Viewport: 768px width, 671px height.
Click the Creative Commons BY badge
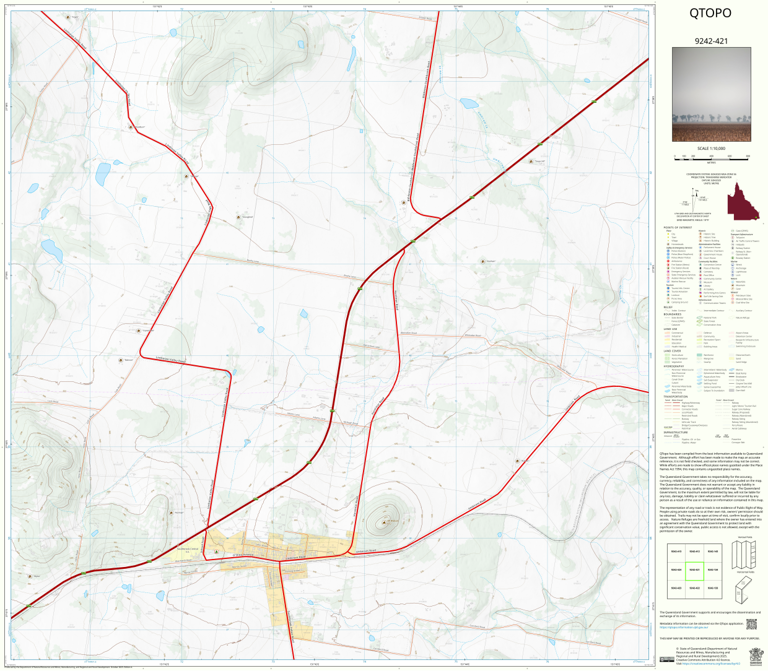coord(666,659)
